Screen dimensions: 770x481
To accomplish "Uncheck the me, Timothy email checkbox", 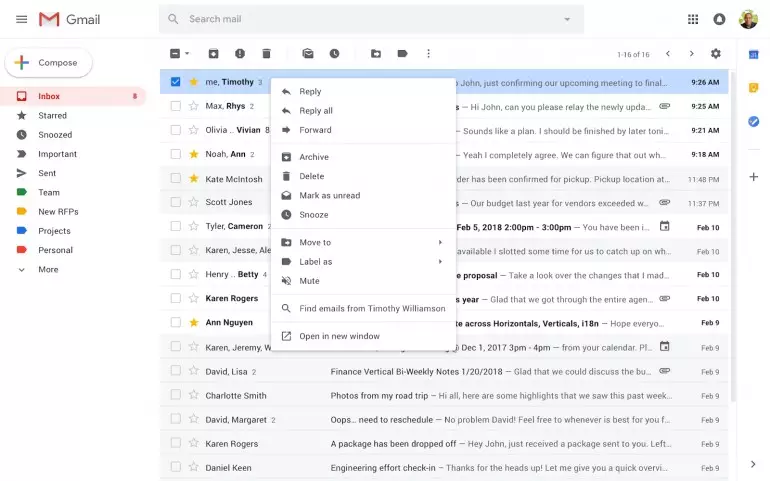I will (175, 82).
